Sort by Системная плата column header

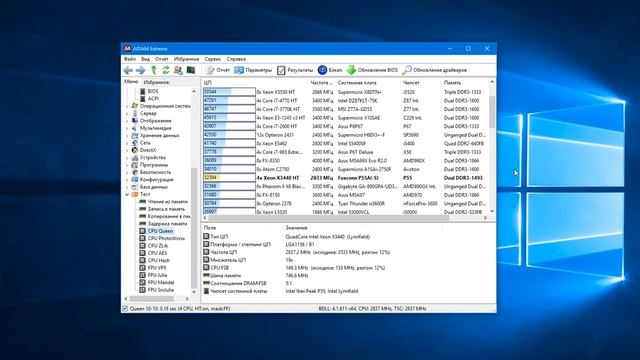tap(368, 83)
